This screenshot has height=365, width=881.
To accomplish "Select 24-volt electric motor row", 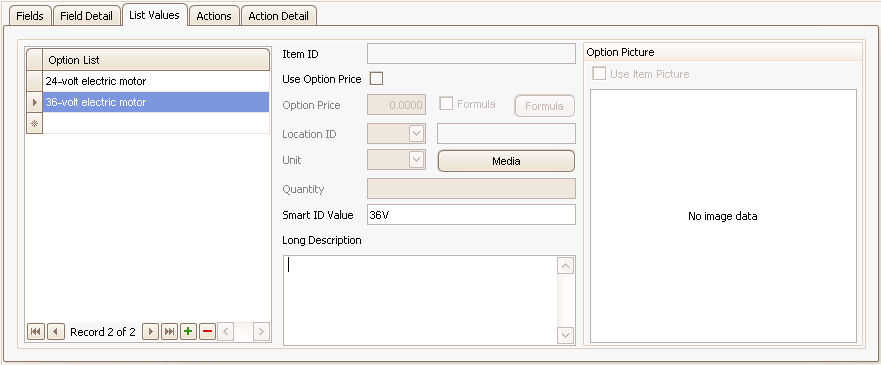I will coord(156,81).
